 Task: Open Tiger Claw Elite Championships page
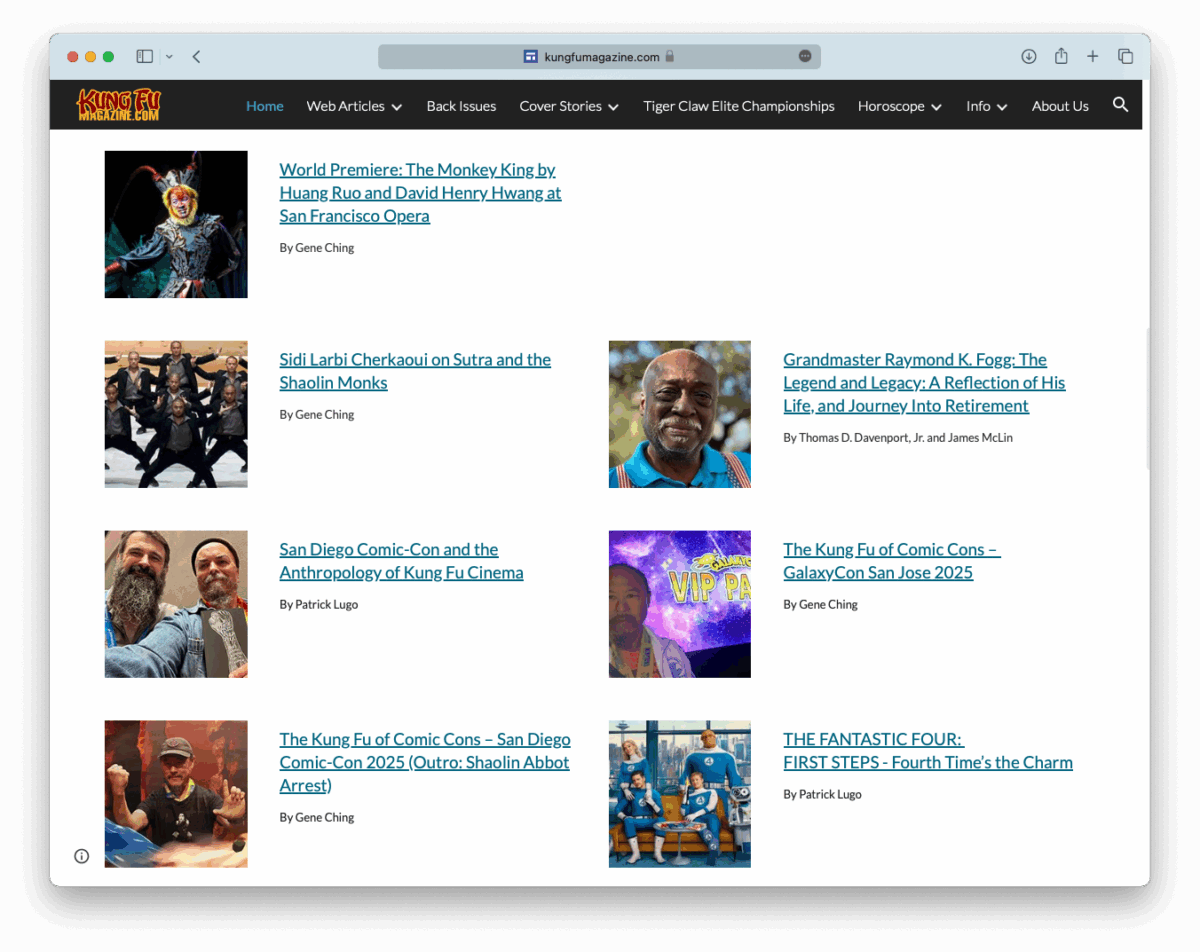(x=738, y=106)
